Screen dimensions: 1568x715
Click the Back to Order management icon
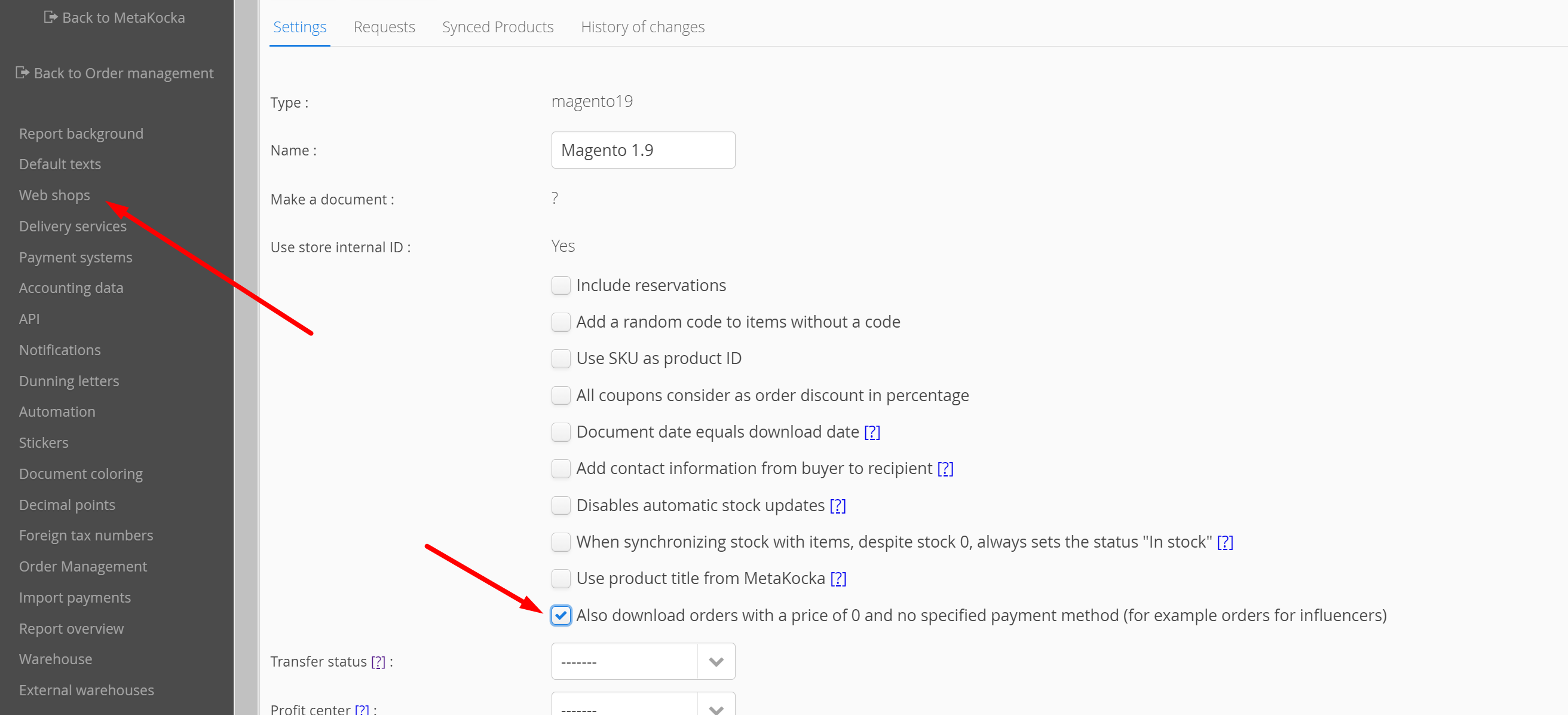point(23,72)
